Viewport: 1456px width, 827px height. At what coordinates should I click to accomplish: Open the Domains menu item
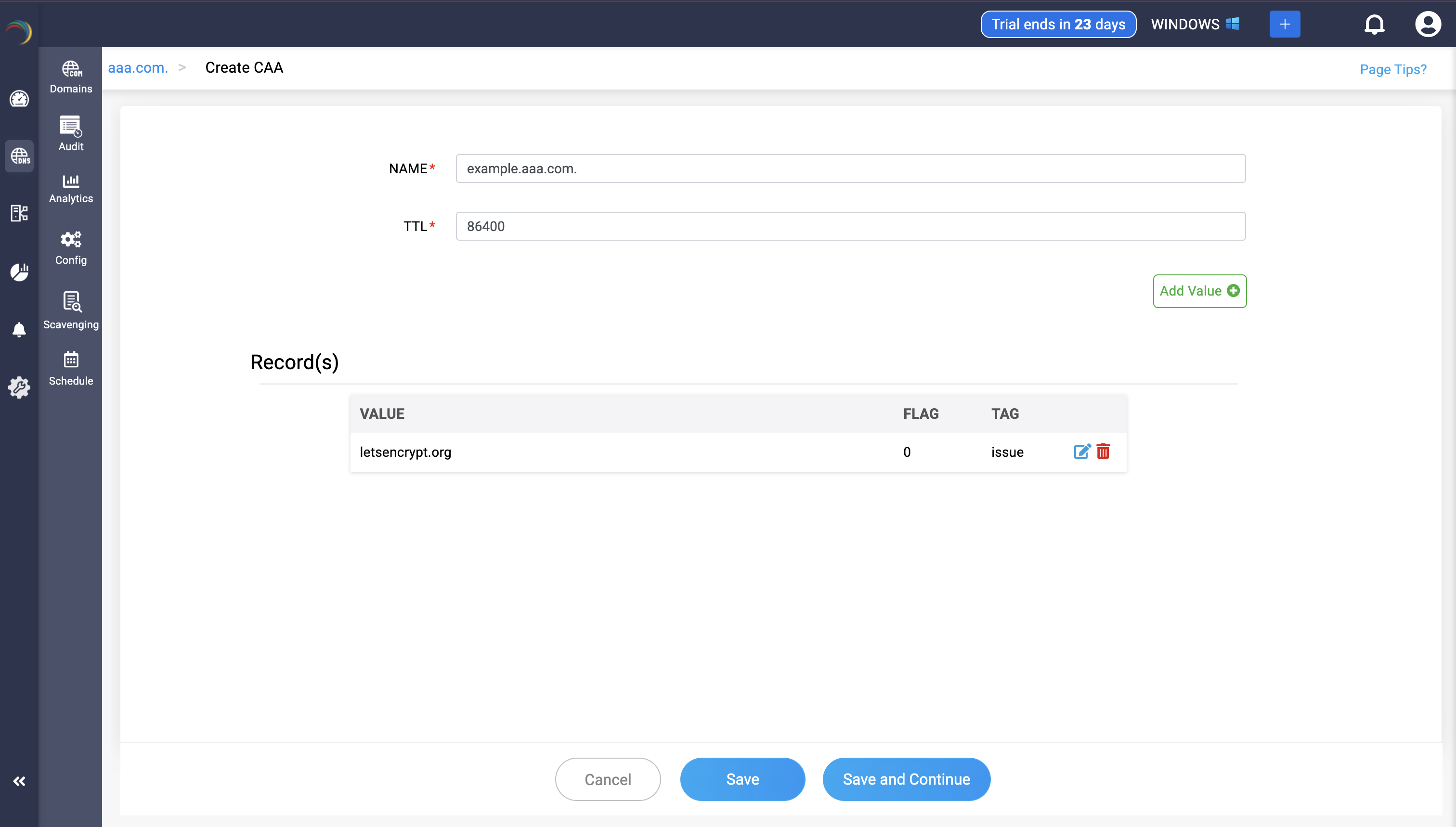click(x=71, y=77)
